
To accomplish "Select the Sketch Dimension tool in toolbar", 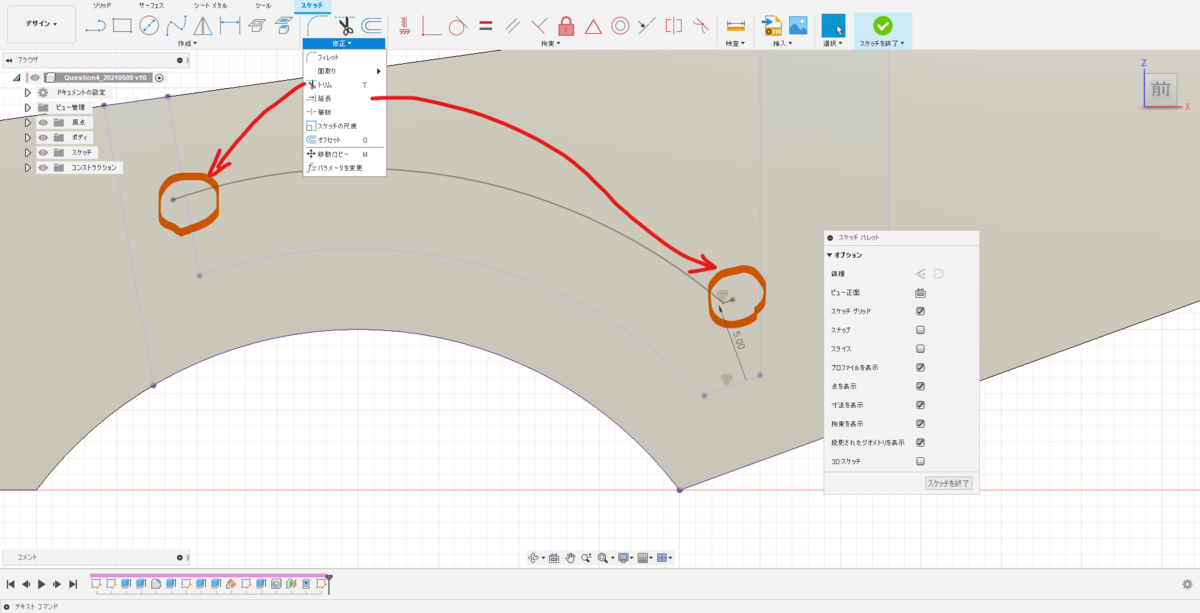I will [x=230, y=26].
